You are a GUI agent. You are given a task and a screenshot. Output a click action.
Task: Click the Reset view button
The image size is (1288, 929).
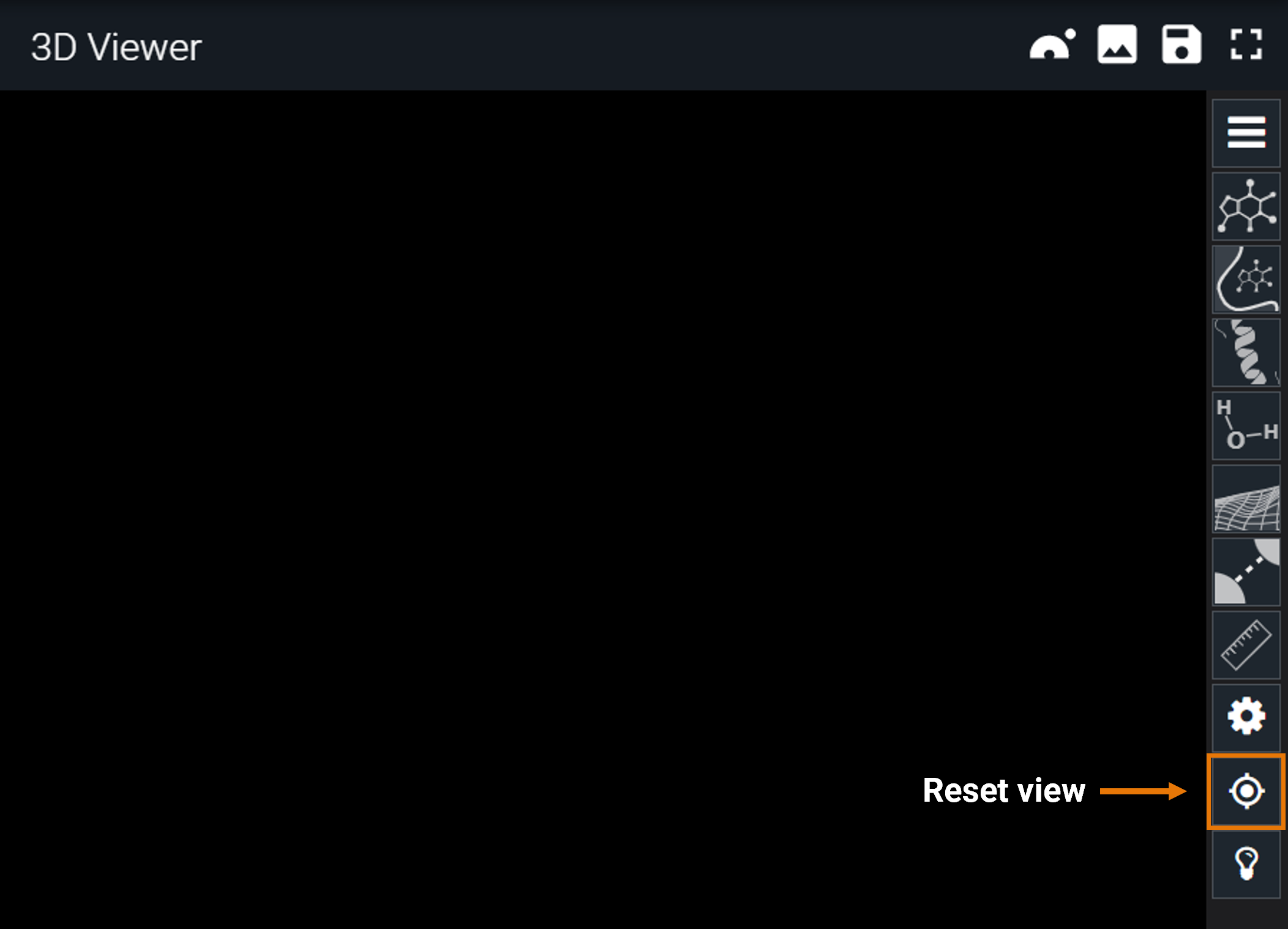[1246, 790]
